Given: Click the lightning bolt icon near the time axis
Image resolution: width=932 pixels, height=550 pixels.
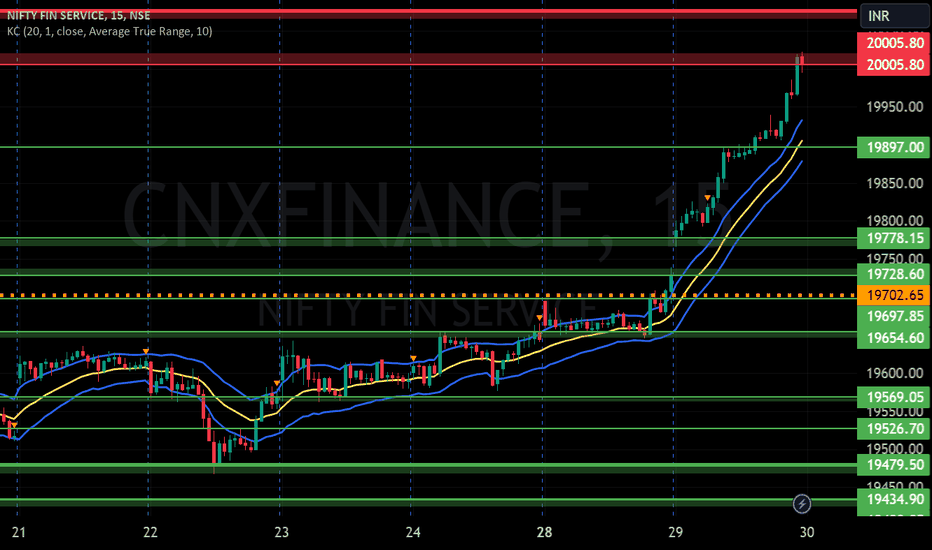Looking at the screenshot, I should 801,504.
